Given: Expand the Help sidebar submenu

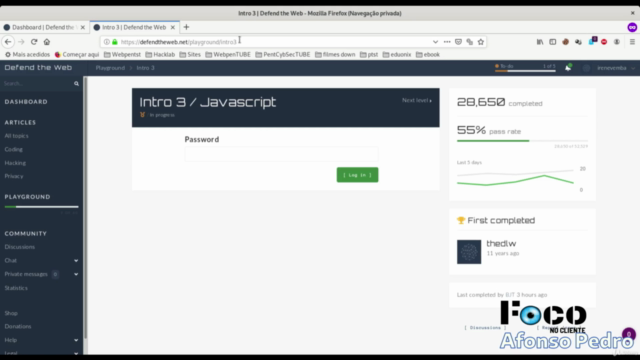Looking at the screenshot, I should [x=76, y=340].
